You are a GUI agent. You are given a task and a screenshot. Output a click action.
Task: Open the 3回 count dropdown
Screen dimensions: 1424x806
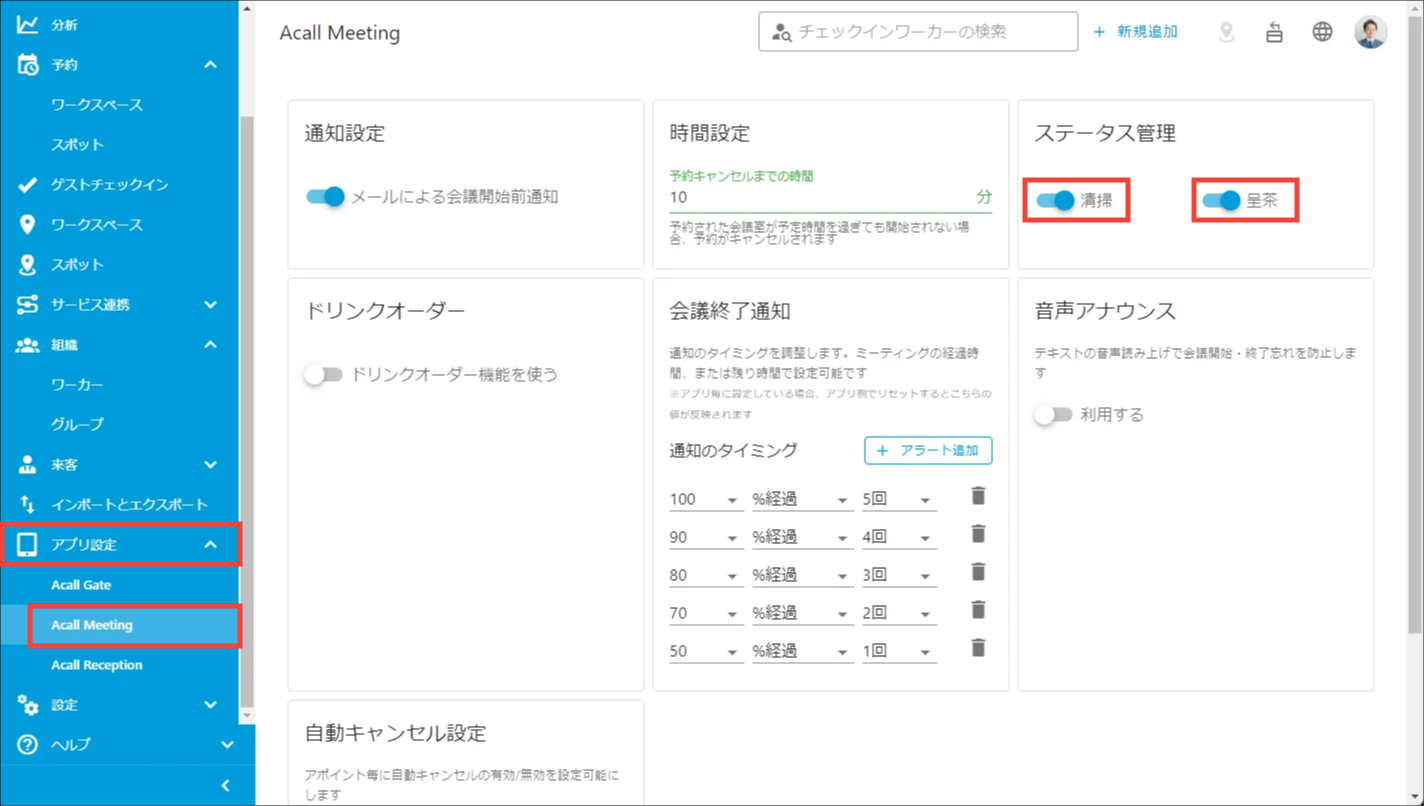pyautogui.click(x=899, y=575)
